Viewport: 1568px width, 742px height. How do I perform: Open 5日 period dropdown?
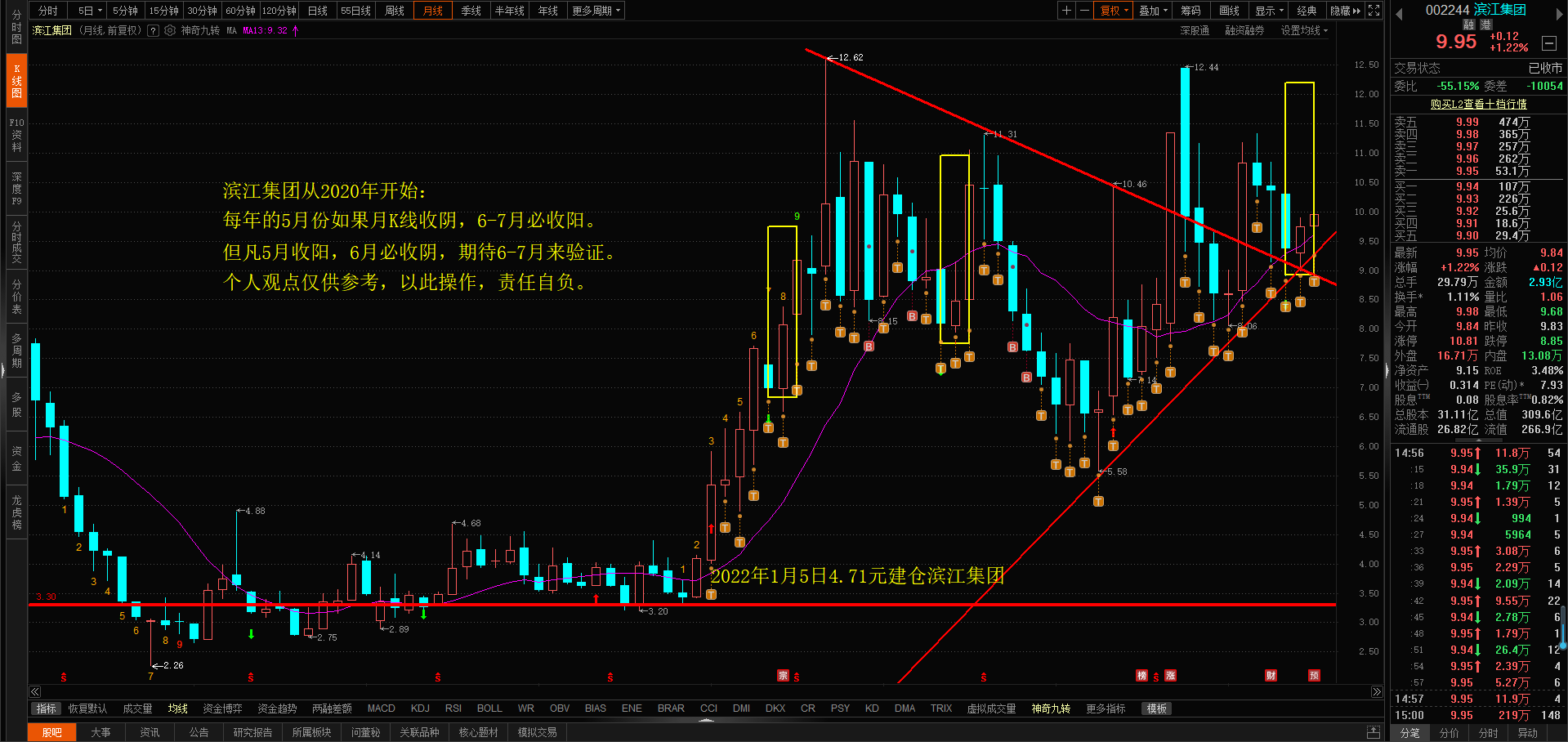pos(89,11)
